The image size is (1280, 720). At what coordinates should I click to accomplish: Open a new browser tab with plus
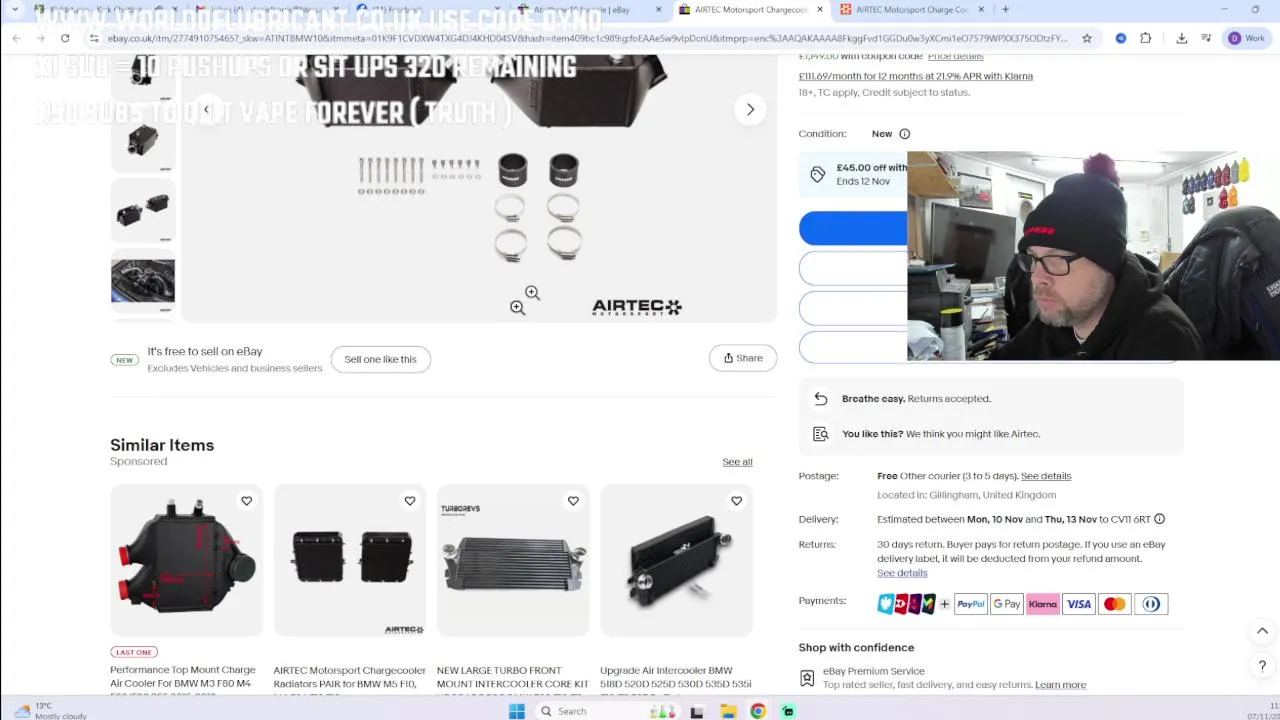pos(1005,10)
